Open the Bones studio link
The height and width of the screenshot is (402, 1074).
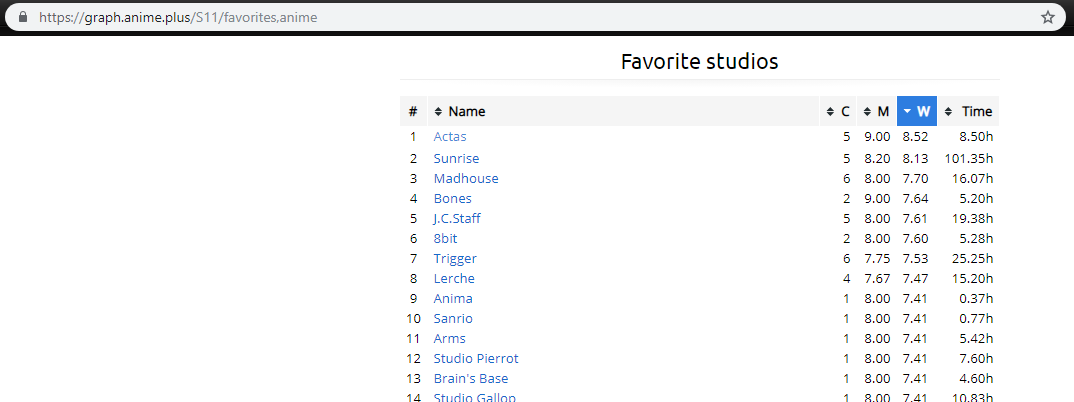[452, 199]
